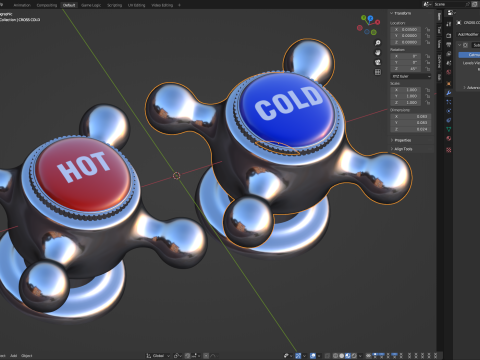The image size is (480, 360).
Task: Toggle lock on Scale Y
Action: (428, 96)
